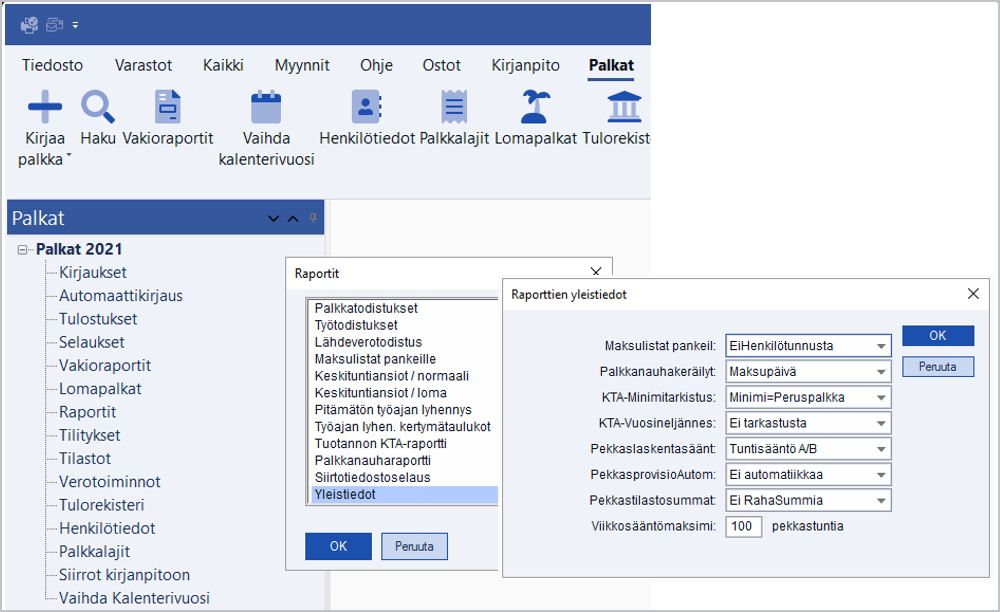Open the Tiedosto menu tab

point(52,66)
